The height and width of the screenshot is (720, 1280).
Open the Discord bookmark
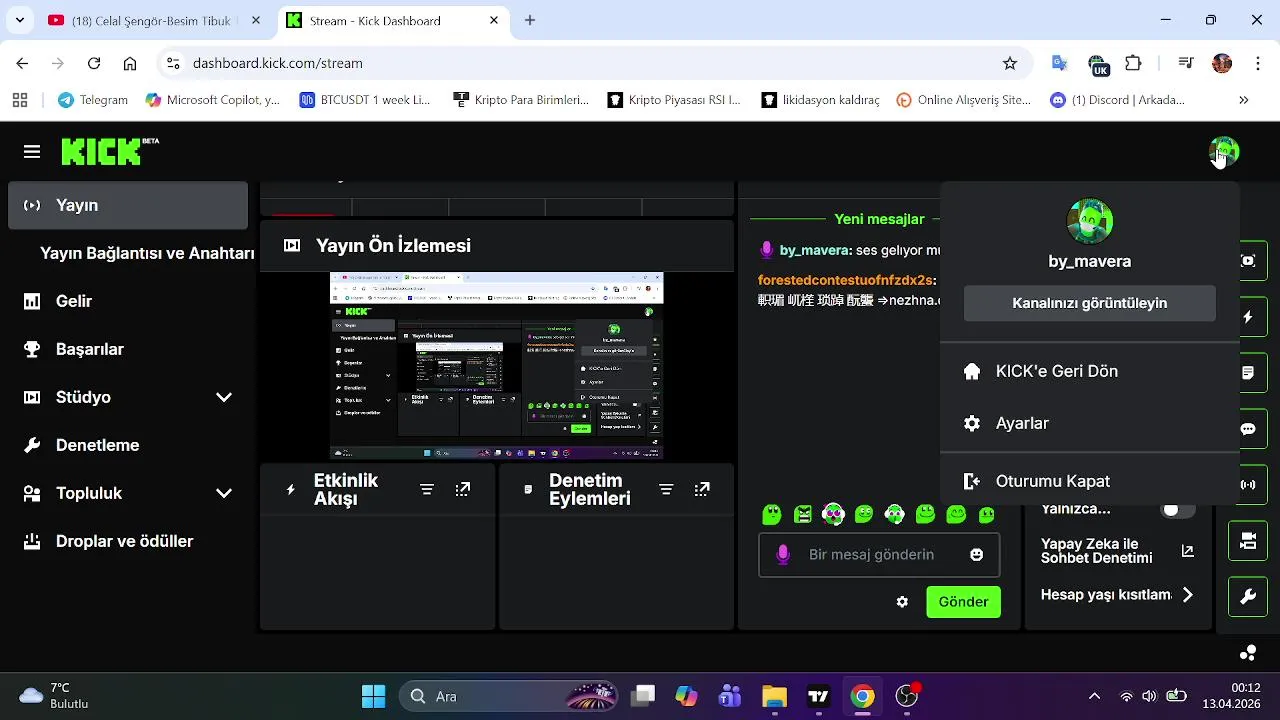(1117, 100)
